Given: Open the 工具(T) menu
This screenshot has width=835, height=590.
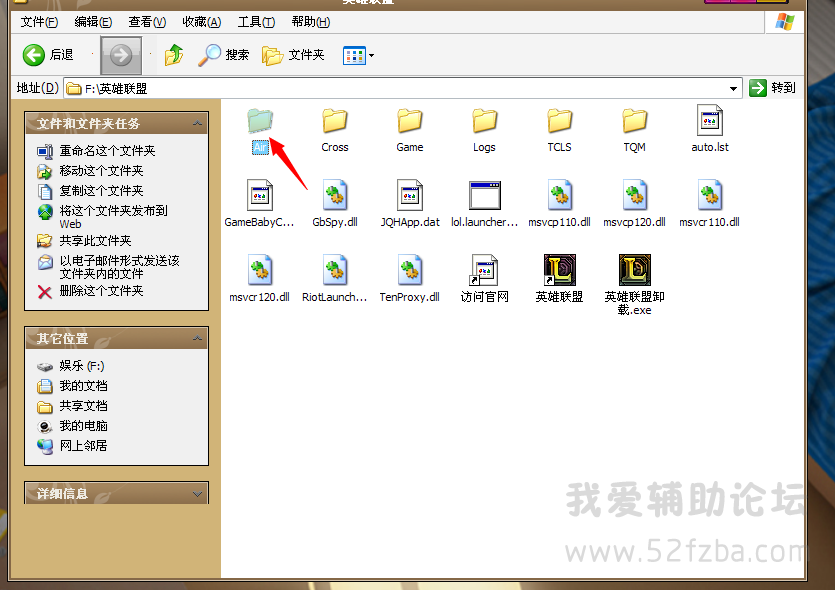Looking at the screenshot, I should 256,22.
